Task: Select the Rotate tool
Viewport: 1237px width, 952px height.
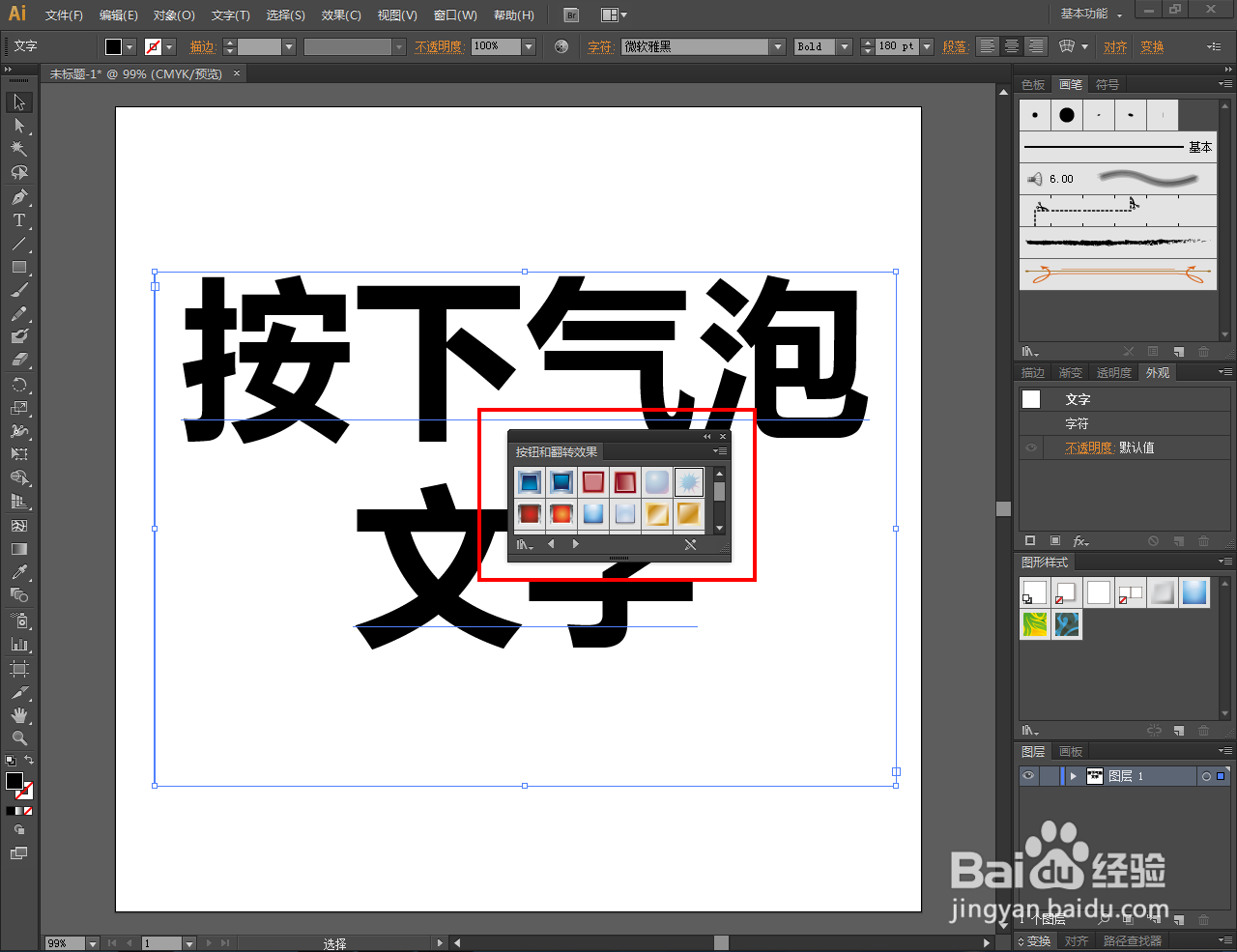Action: coord(19,385)
